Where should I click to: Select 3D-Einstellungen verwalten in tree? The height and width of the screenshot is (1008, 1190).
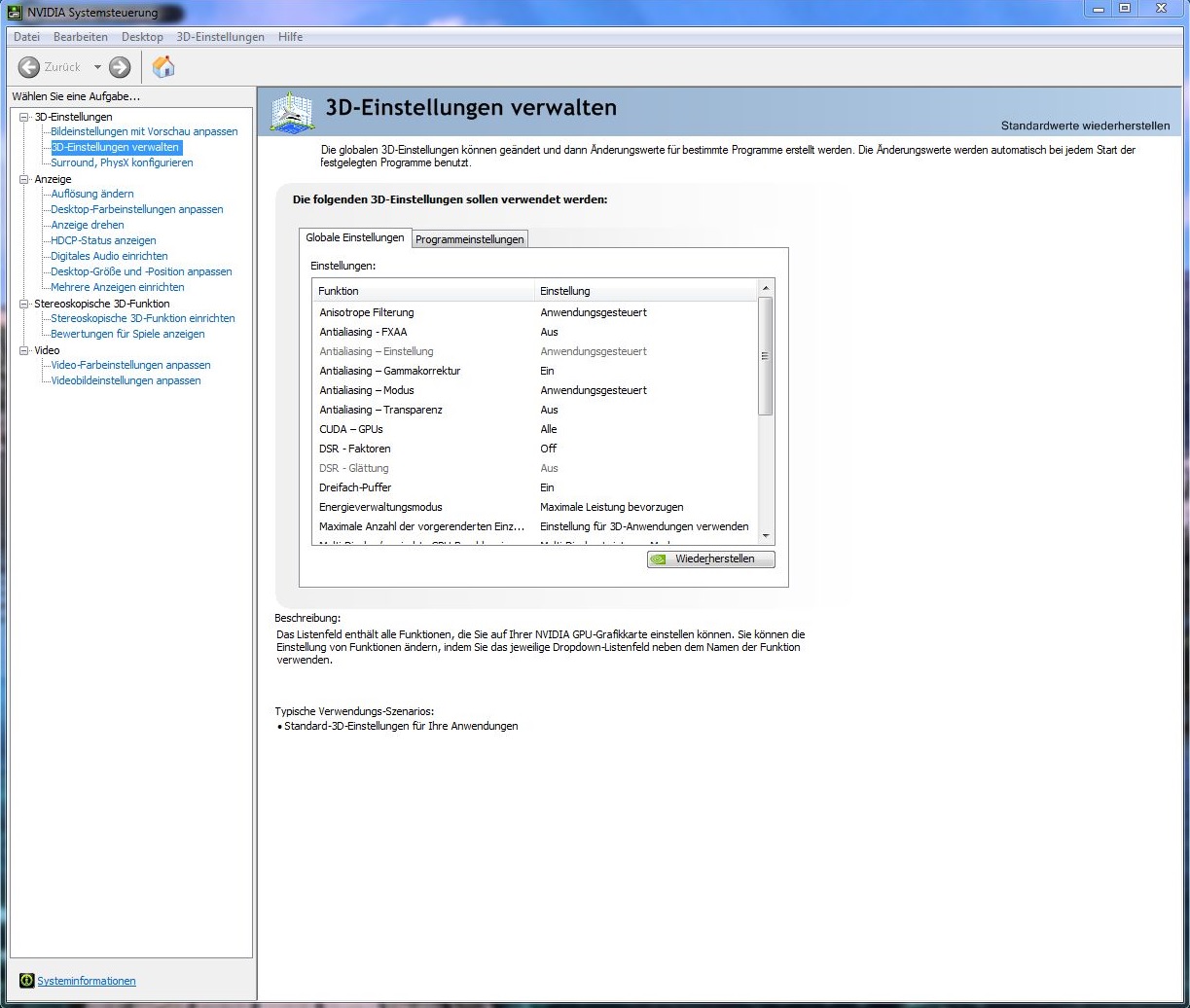point(116,147)
